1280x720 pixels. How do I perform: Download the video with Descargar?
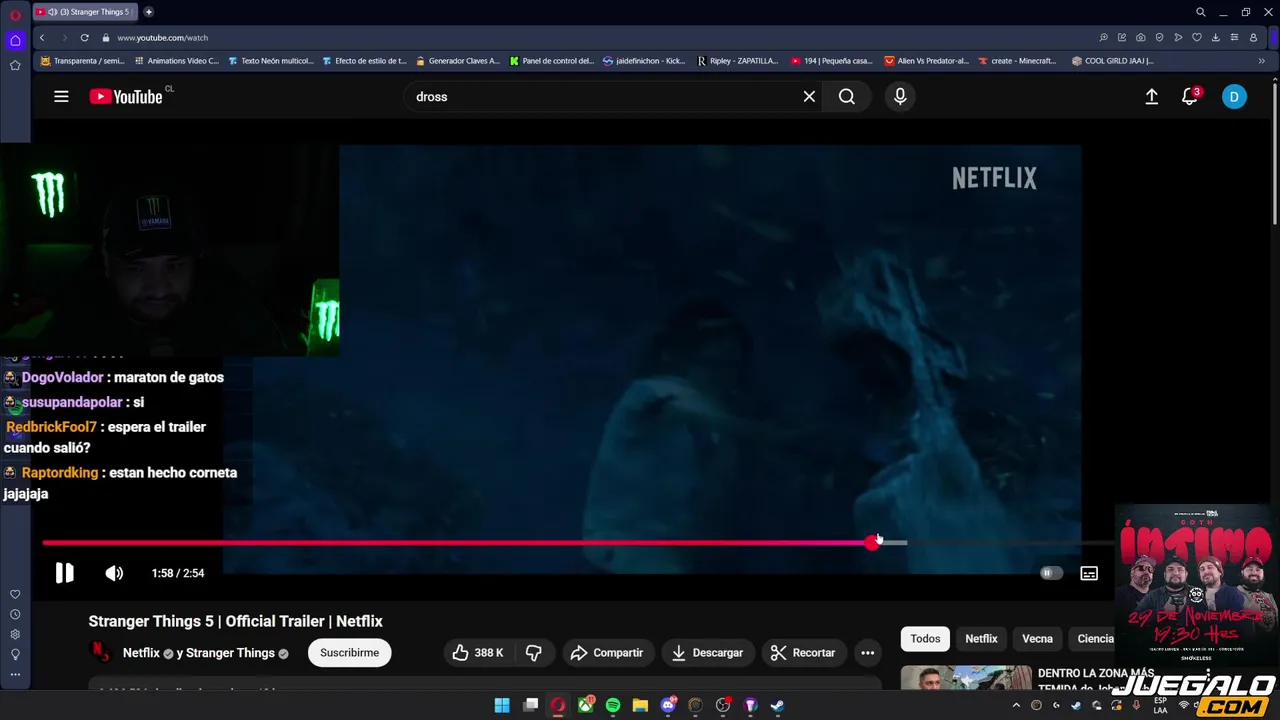click(x=707, y=653)
